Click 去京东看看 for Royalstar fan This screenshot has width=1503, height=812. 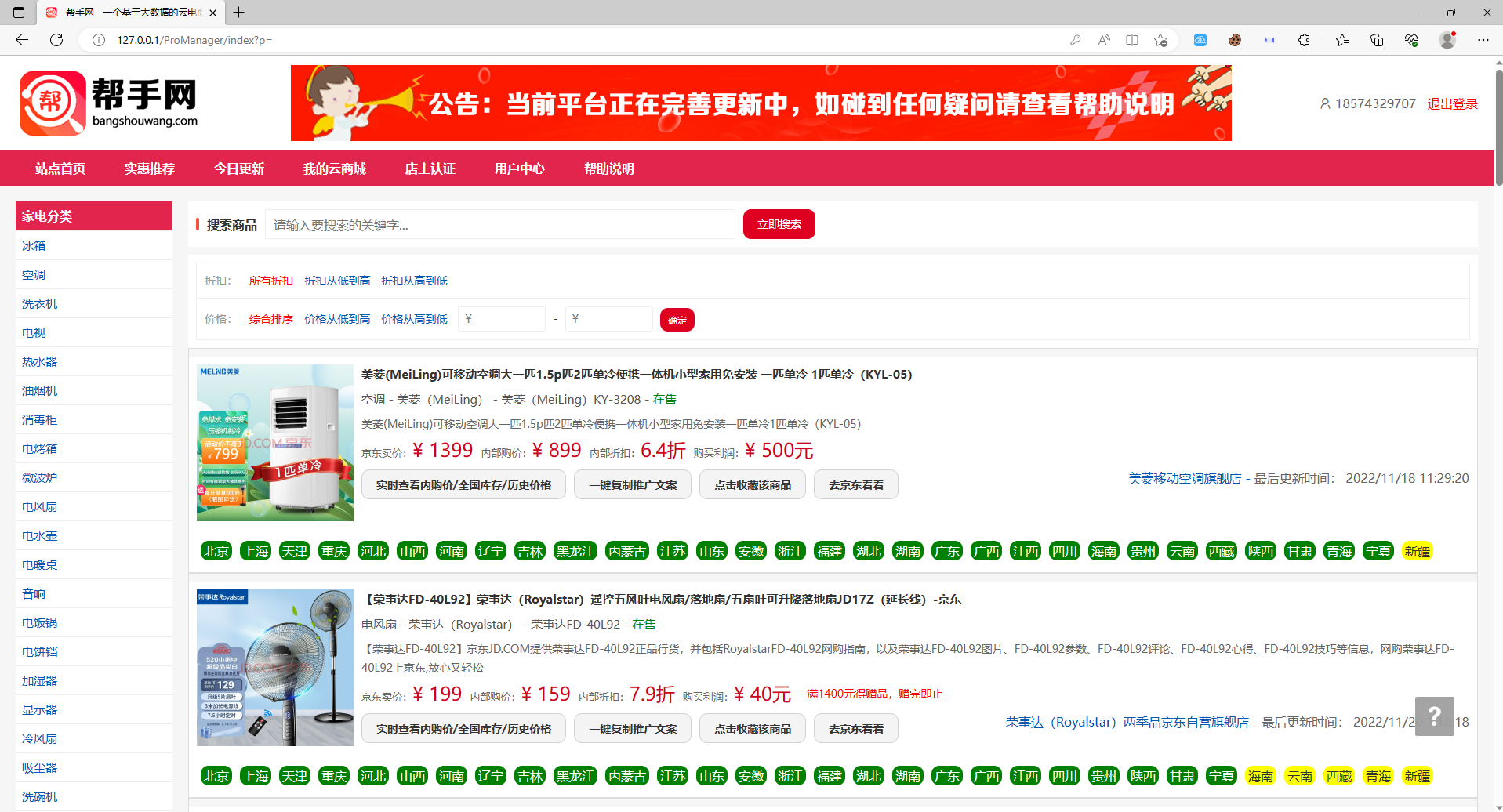[x=856, y=729]
